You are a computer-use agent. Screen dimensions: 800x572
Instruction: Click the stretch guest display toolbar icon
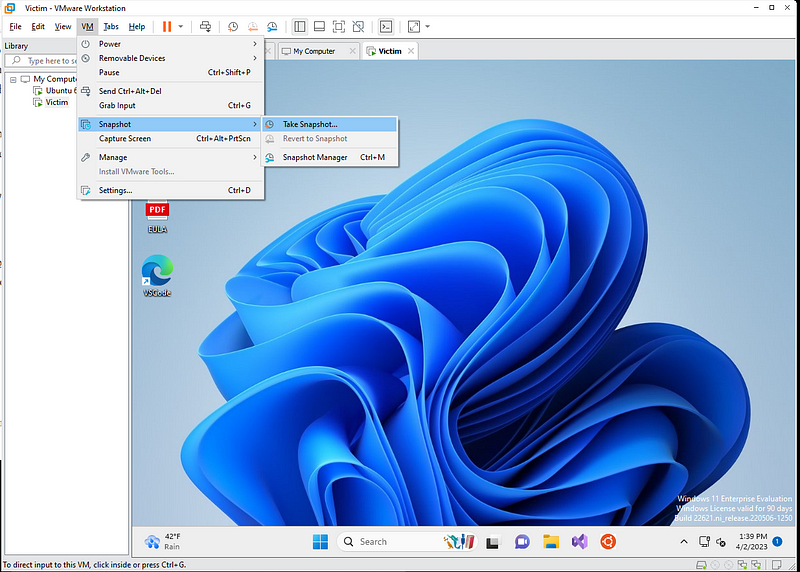coord(414,27)
